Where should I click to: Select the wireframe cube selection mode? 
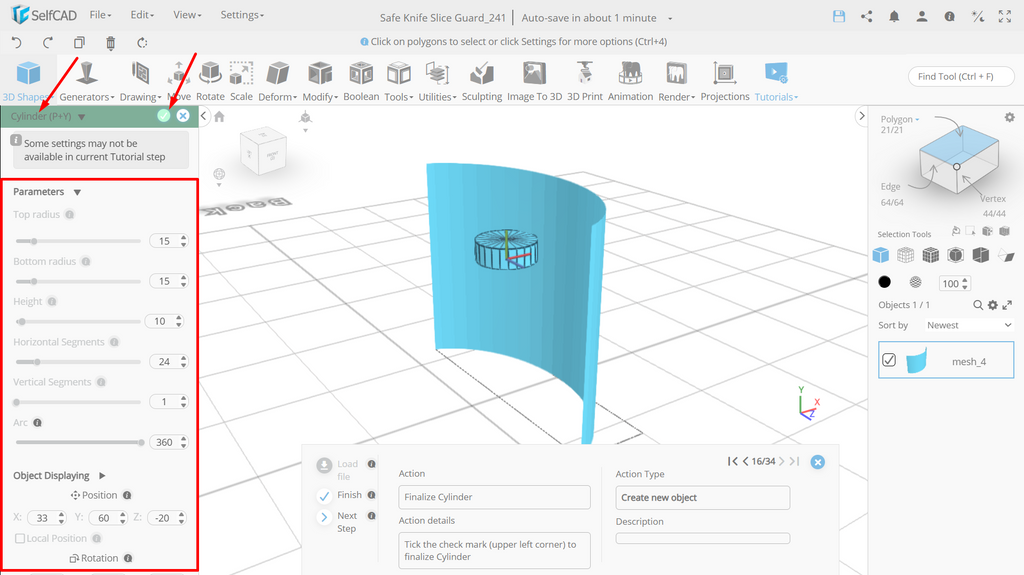coord(905,255)
